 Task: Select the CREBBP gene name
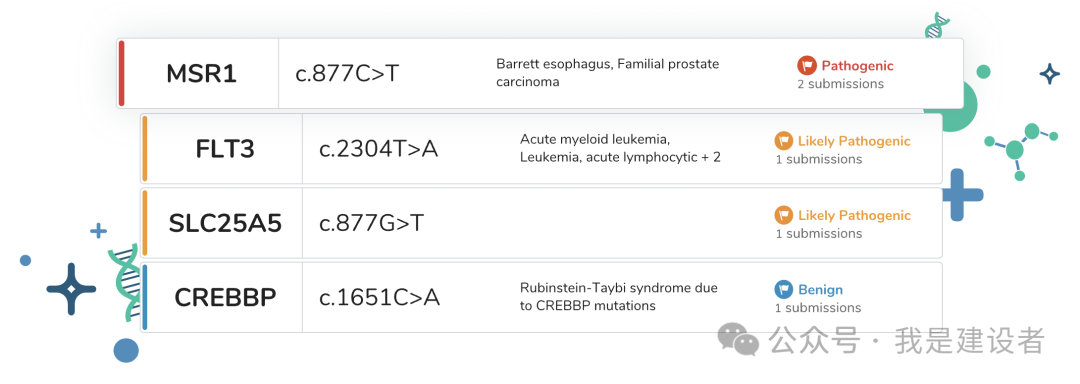[x=225, y=297]
